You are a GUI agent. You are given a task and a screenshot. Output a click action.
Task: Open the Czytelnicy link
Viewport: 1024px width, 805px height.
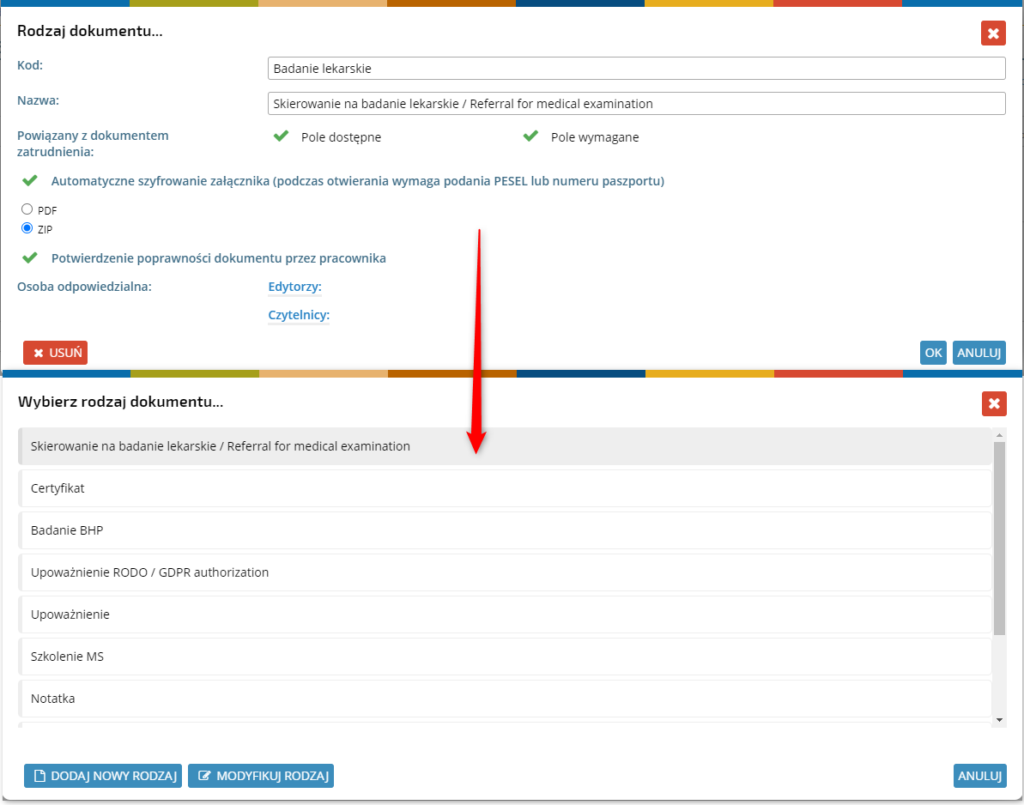pyautogui.click(x=298, y=315)
